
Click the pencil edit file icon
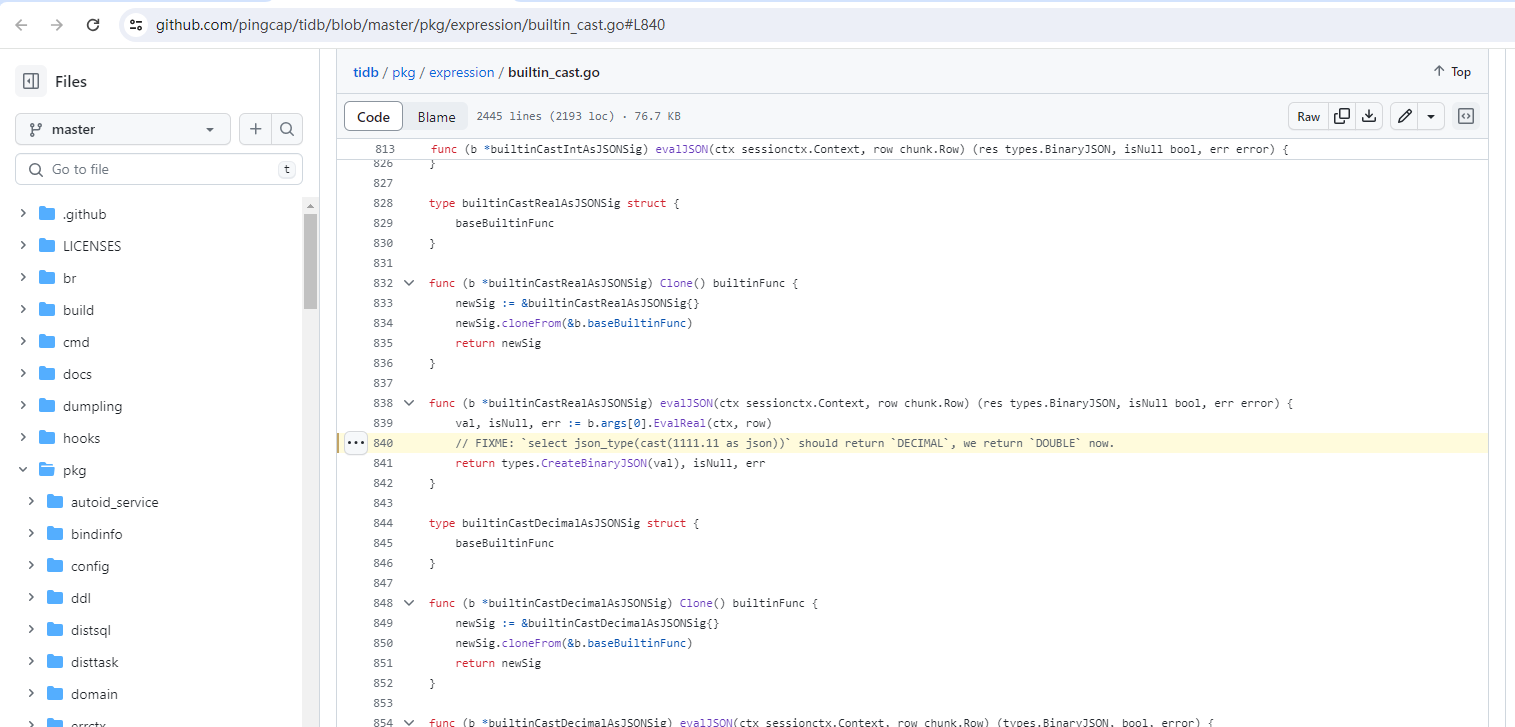click(x=1405, y=117)
